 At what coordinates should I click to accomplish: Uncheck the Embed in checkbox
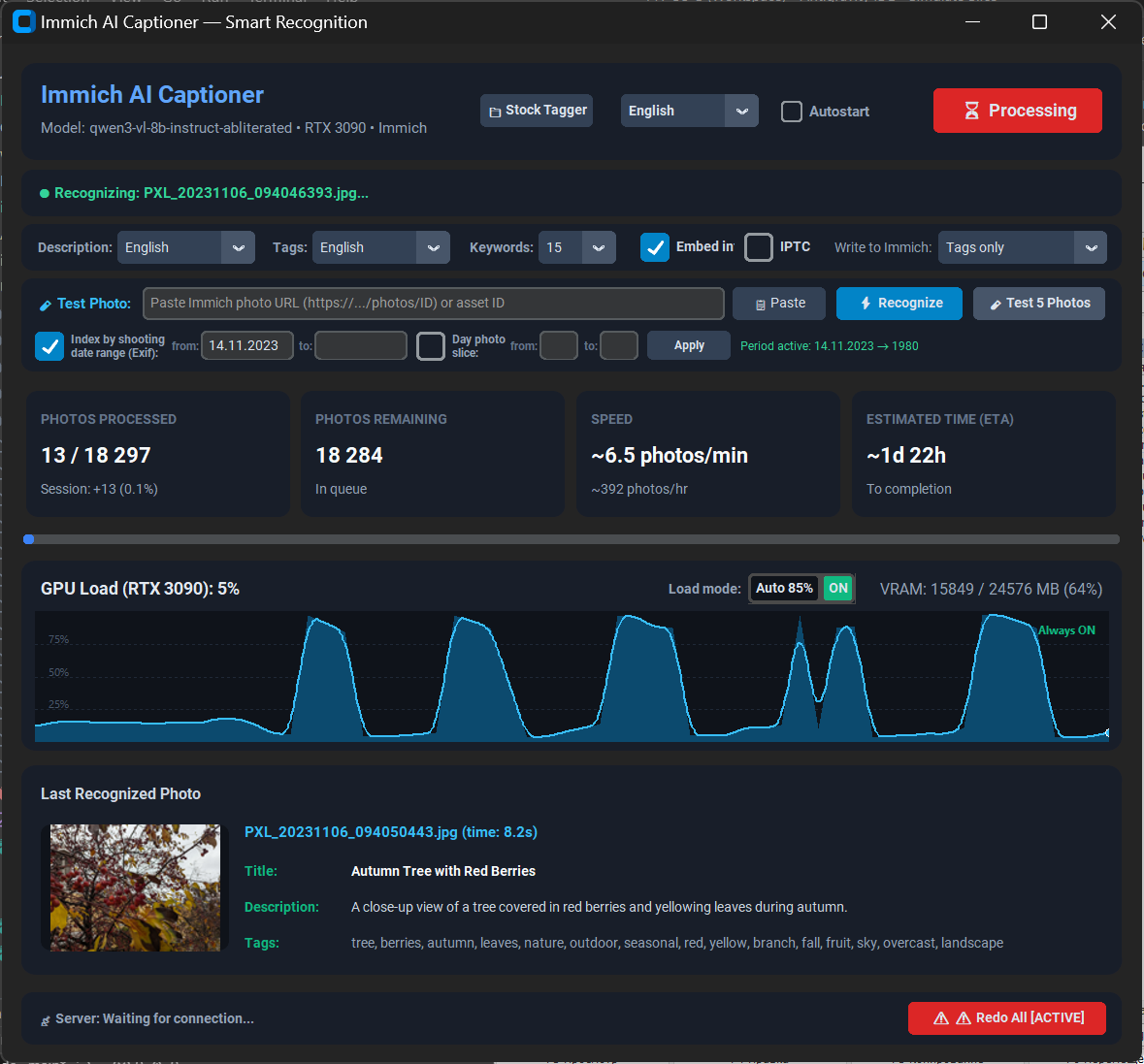click(x=654, y=247)
